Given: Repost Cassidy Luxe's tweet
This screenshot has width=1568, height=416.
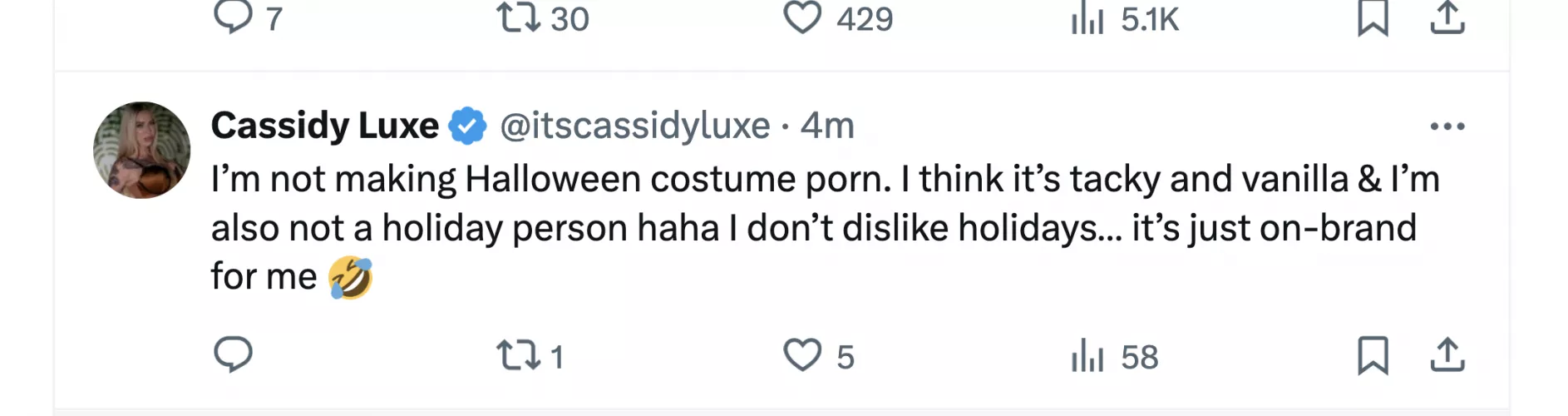Looking at the screenshot, I should (x=519, y=355).
